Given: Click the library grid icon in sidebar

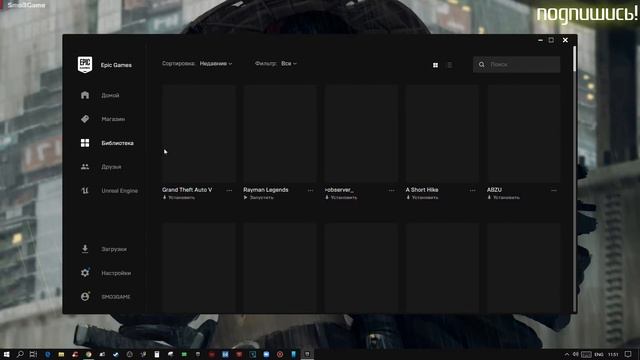Looking at the screenshot, I should [x=85, y=143].
